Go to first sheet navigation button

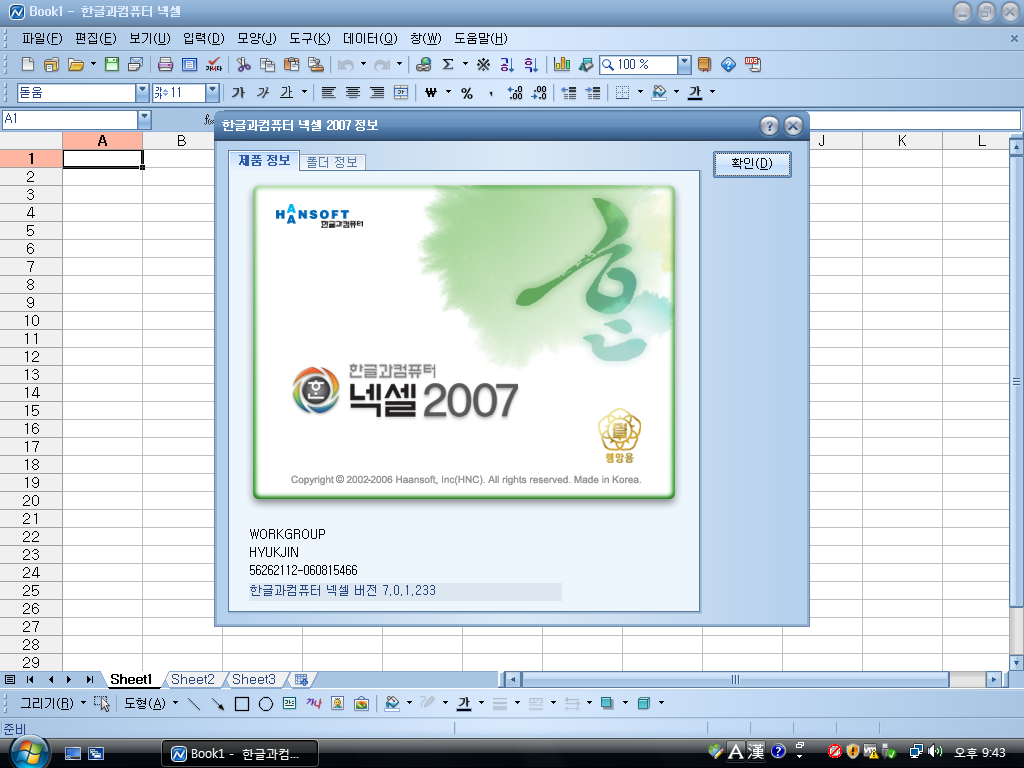[x=30, y=679]
